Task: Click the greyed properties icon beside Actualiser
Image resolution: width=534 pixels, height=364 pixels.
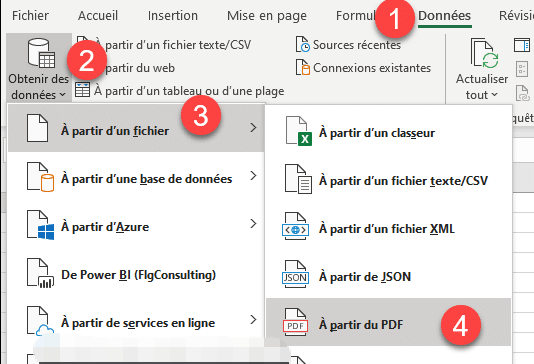Action: (x=522, y=69)
